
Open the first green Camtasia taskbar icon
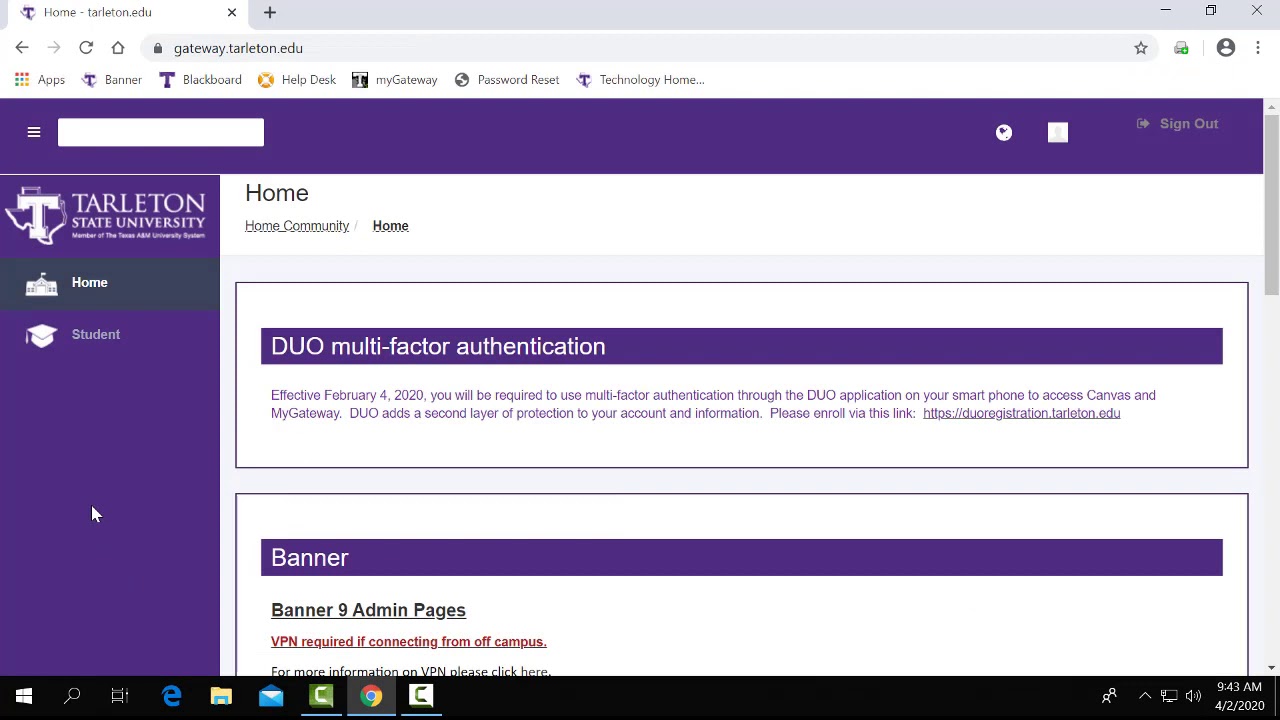point(321,696)
